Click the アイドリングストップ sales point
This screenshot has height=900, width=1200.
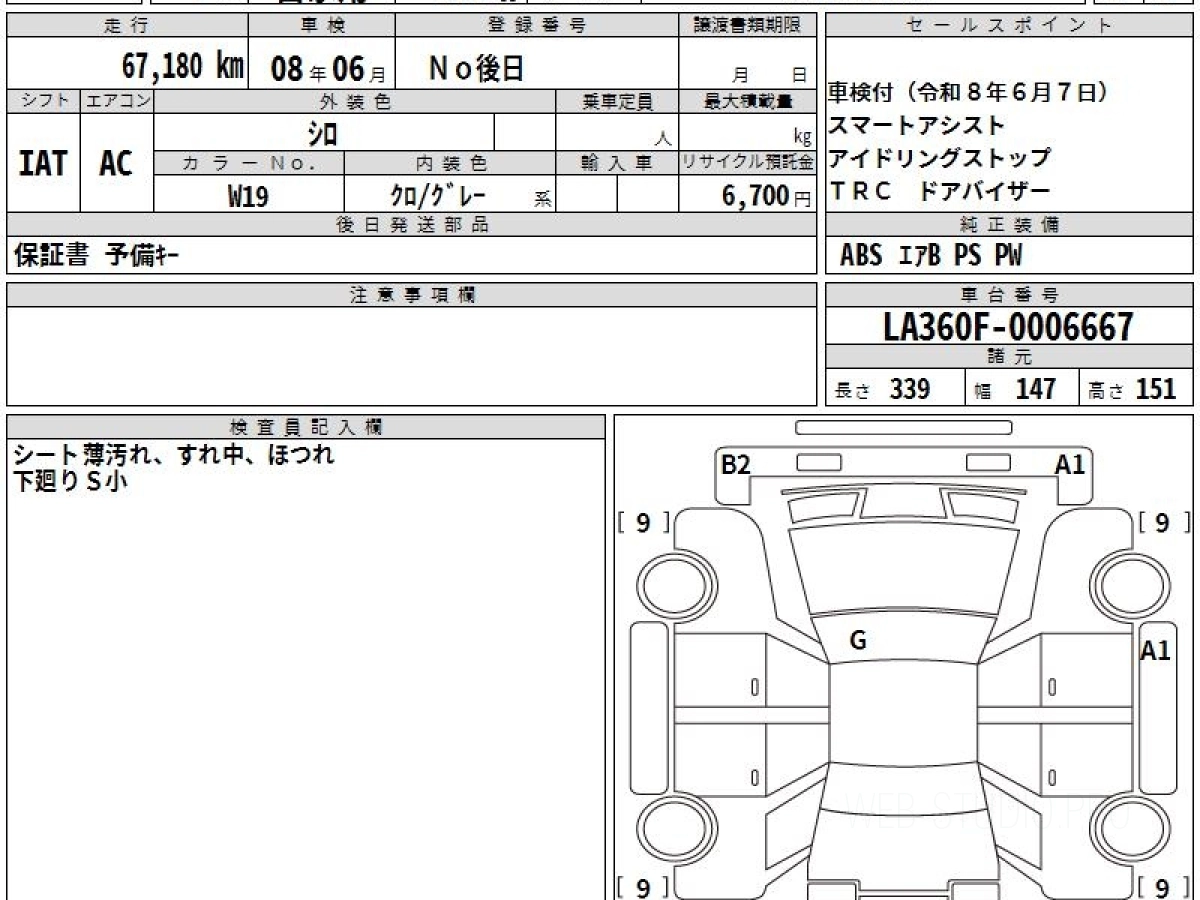click(x=939, y=158)
